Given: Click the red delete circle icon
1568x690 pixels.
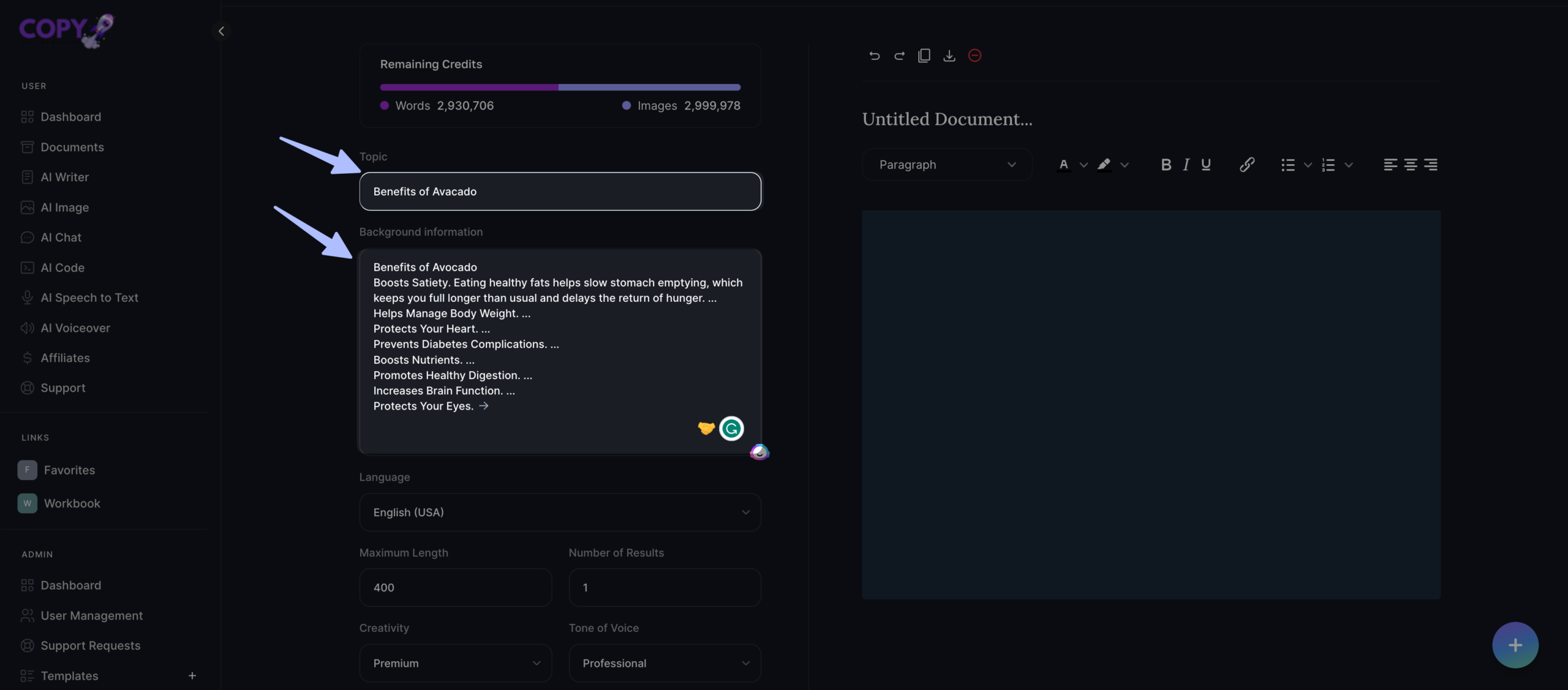Looking at the screenshot, I should [974, 56].
